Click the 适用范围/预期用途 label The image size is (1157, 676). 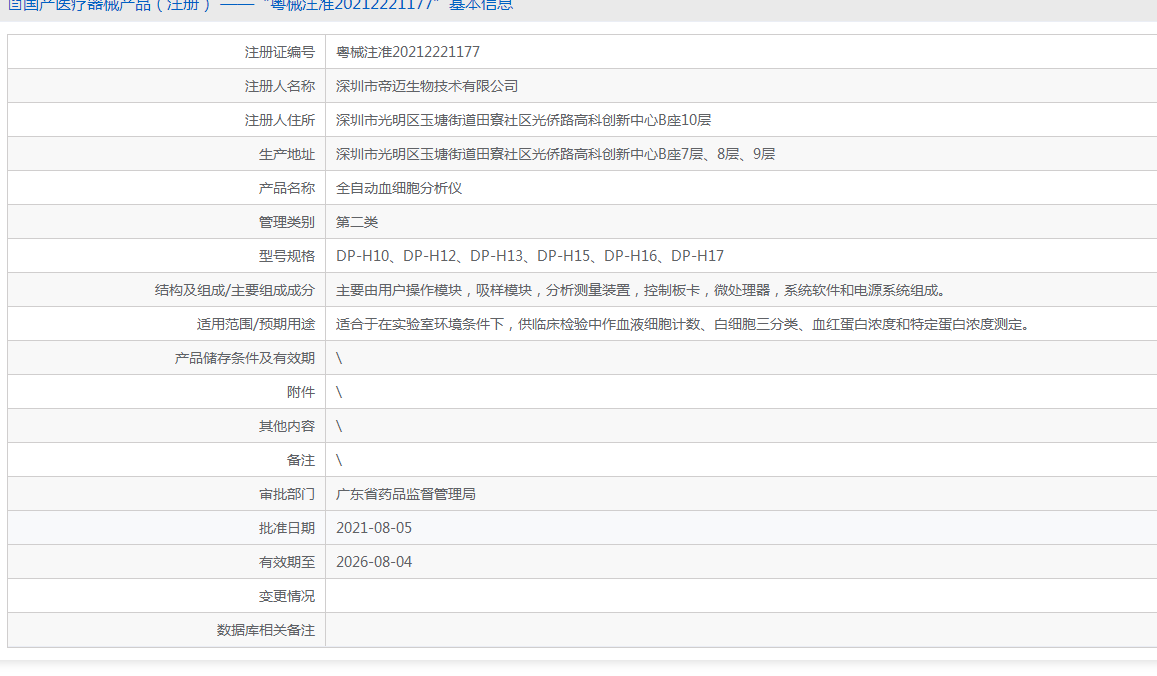(255, 323)
